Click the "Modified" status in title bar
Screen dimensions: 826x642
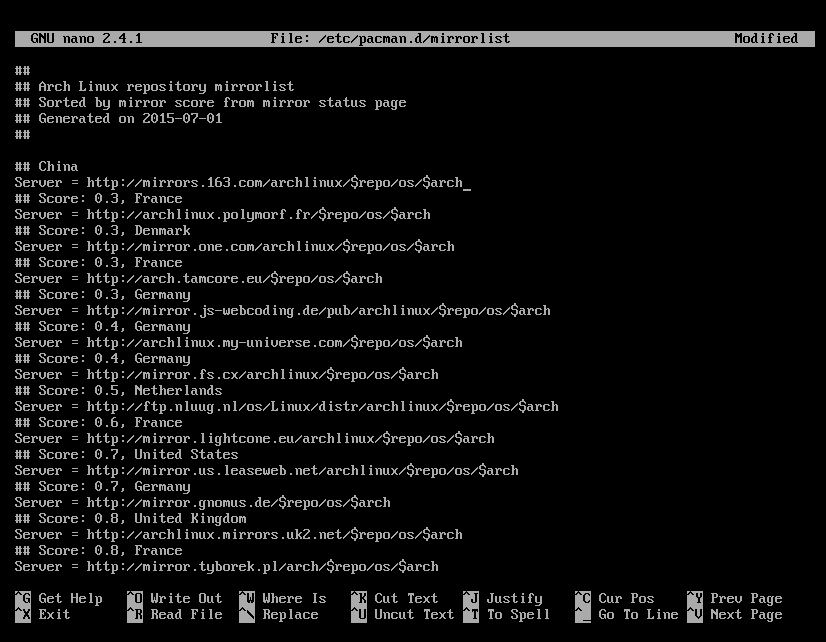click(x=766, y=38)
